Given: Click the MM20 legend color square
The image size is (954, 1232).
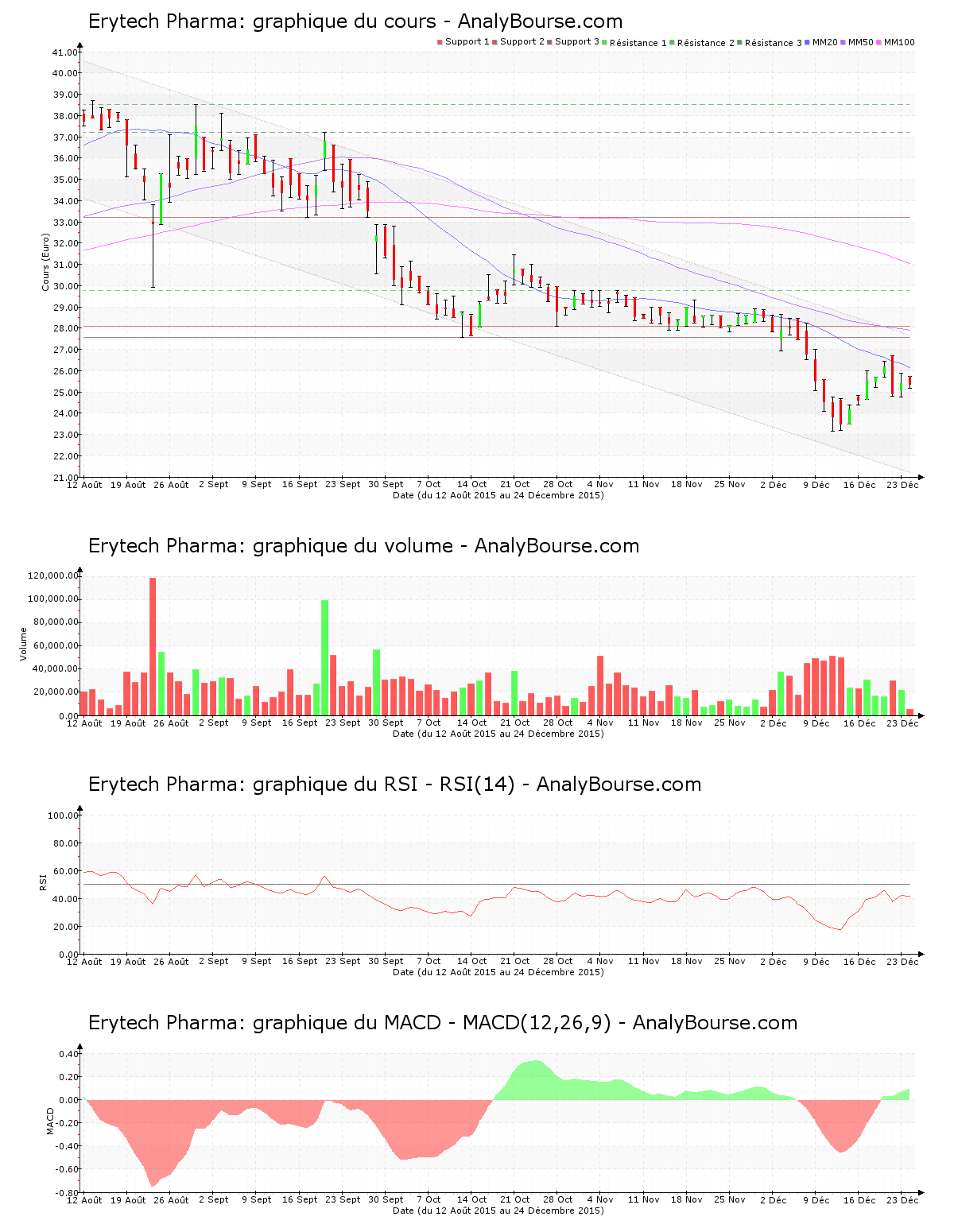Looking at the screenshot, I should [x=808, y=42].
